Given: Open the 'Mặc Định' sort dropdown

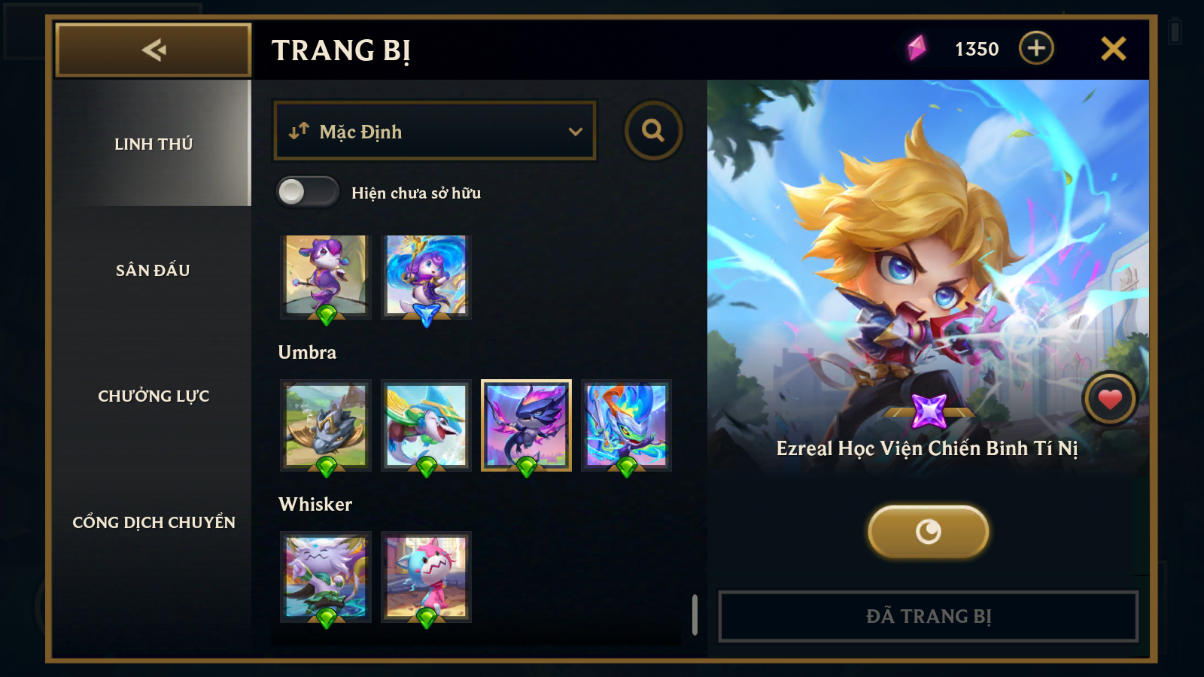Looking at the screenshot, I should click(435, 131).
